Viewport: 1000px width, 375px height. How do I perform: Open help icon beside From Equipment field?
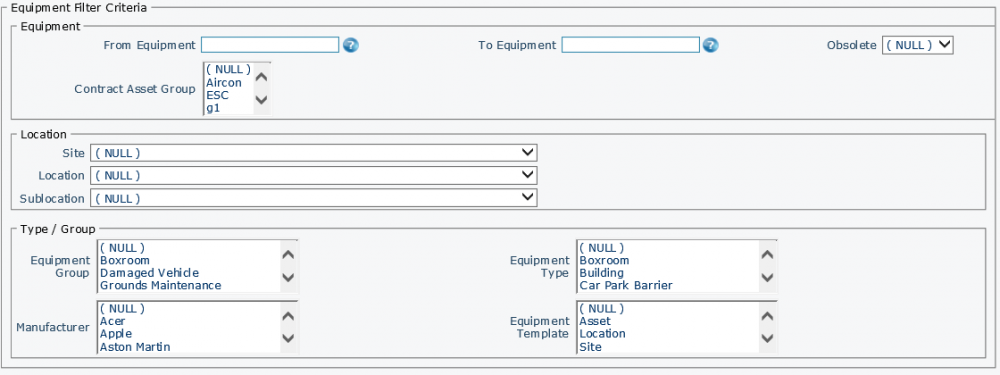pos(351,45)
